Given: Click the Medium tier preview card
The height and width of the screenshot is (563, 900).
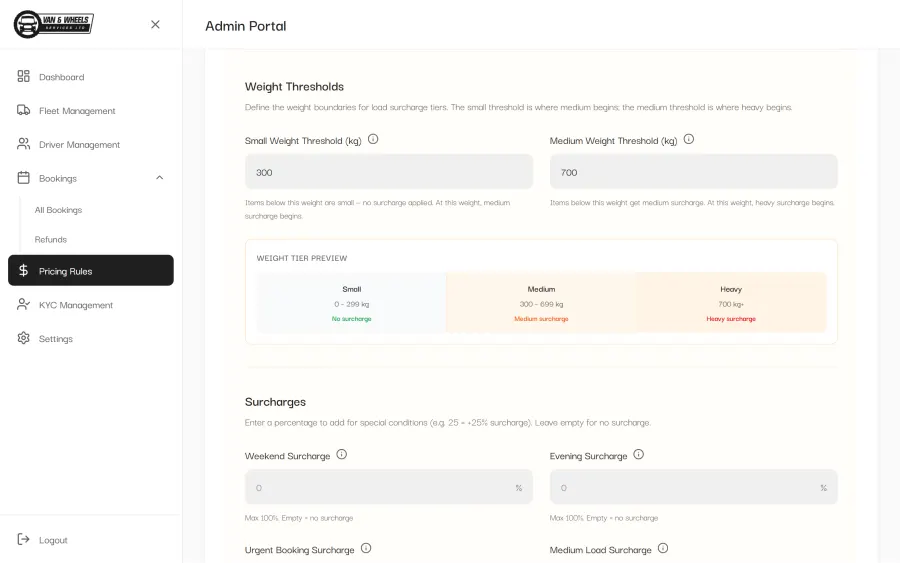Looking at the screenshot, I should click(x=541, y=303).
